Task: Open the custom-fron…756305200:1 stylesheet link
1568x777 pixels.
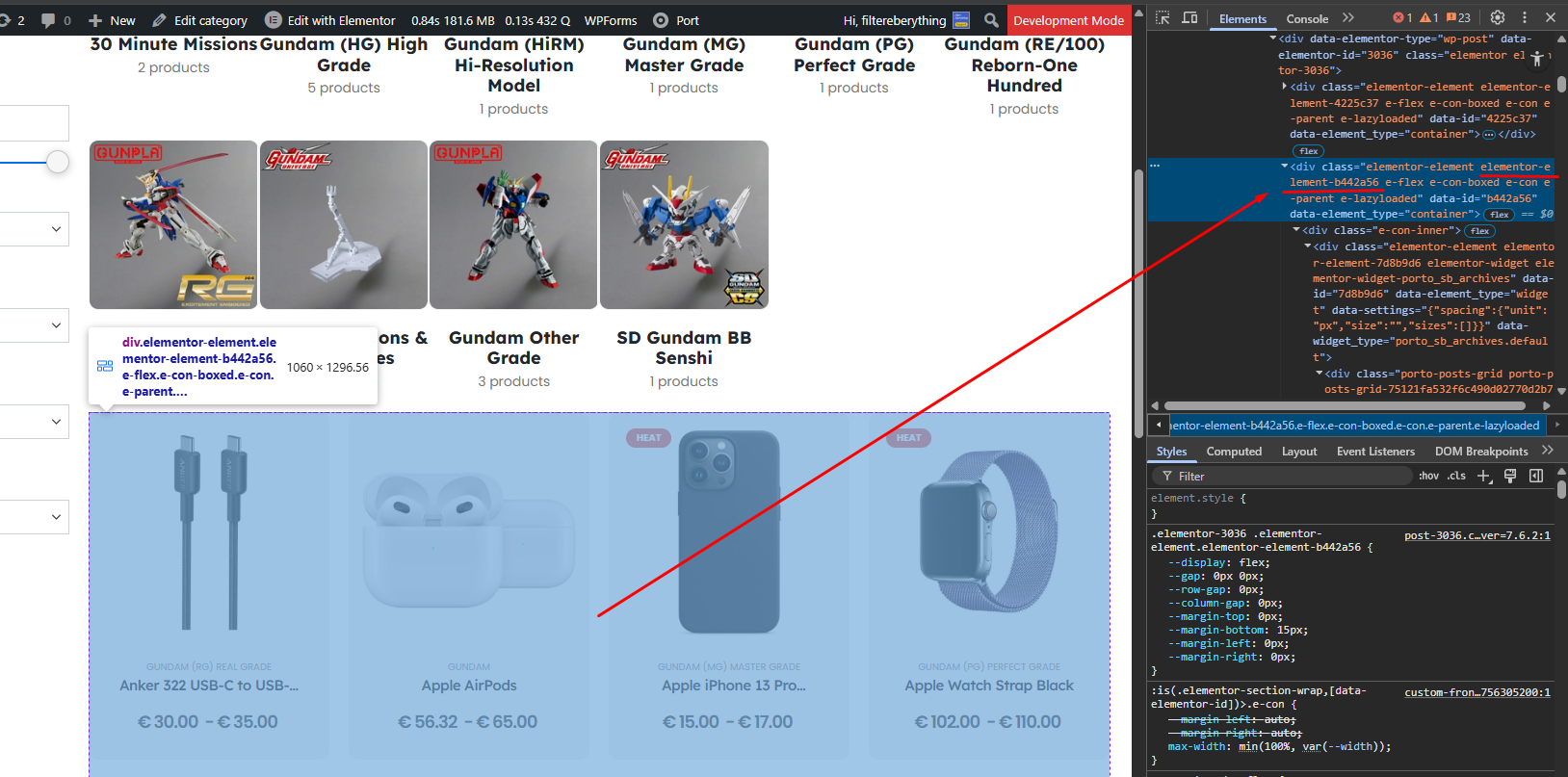Action: click(x=1477, y=692)
